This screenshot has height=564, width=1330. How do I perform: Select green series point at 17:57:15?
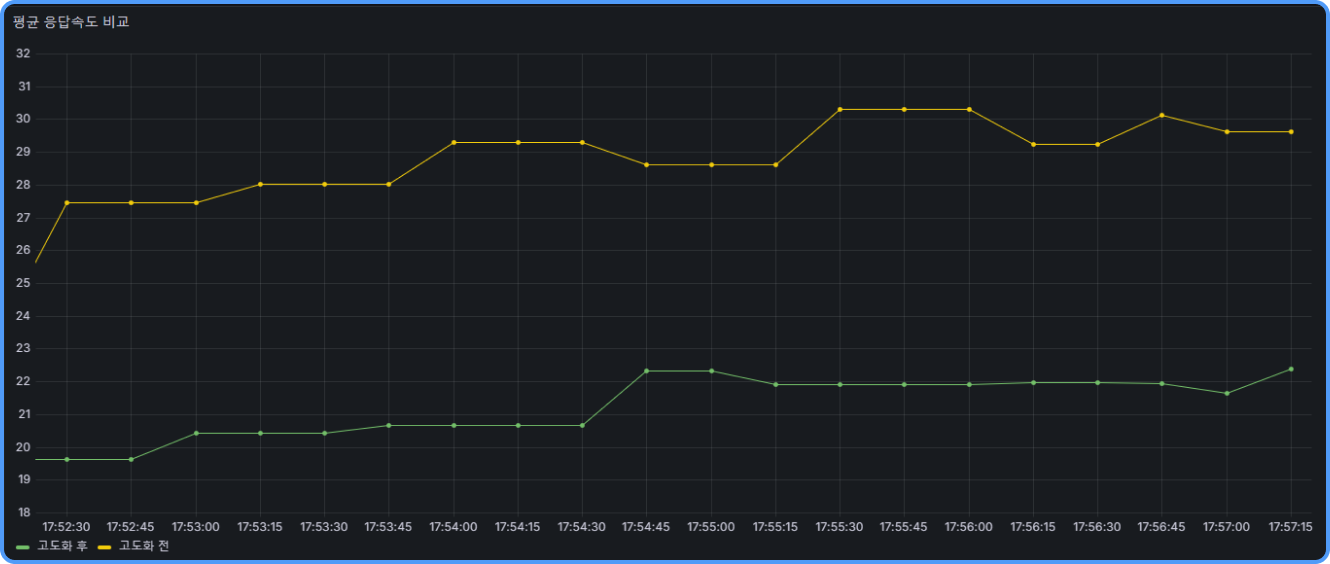pyautogui.click(x=1291, y=369)
